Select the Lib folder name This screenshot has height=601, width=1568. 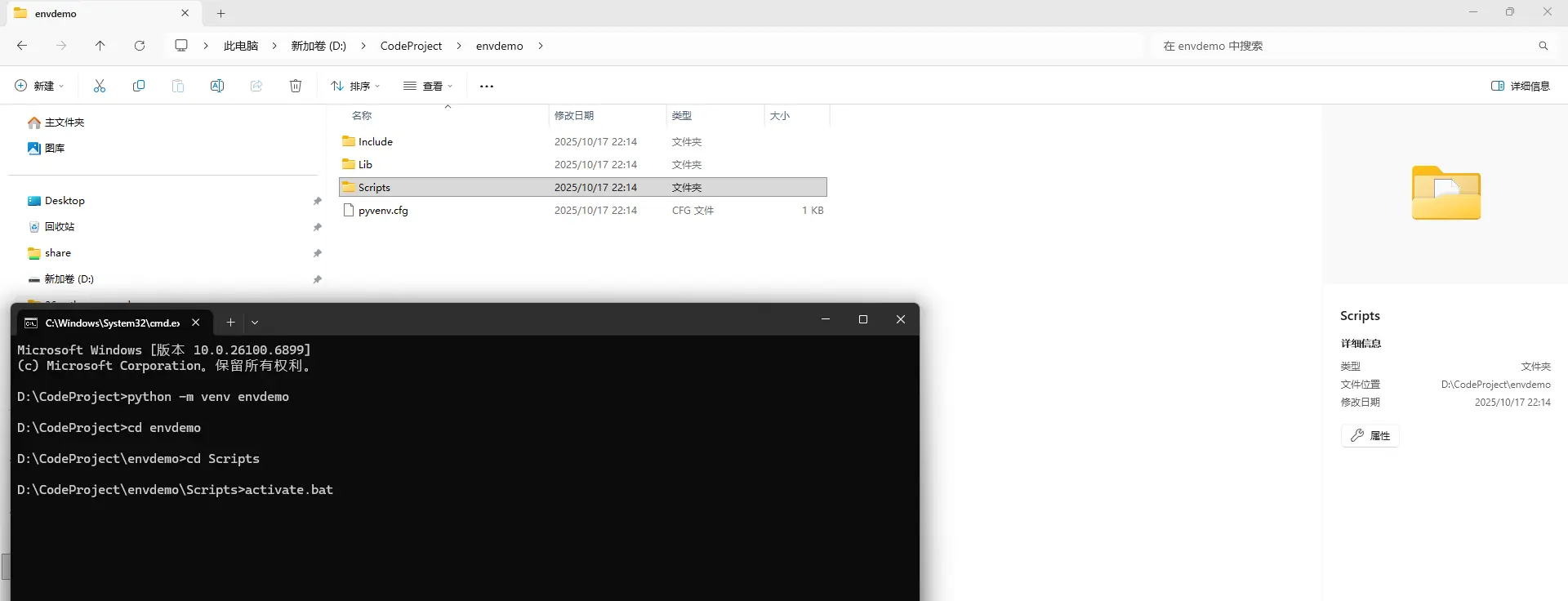(365, 164)
